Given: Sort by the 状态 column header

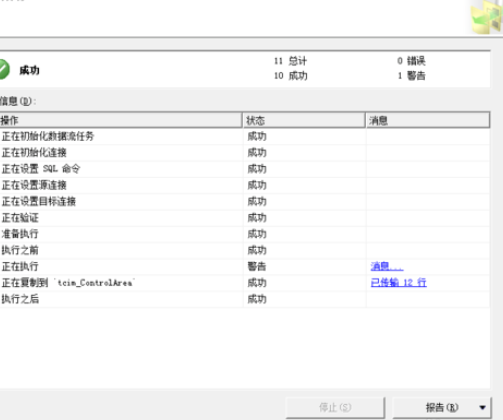Looking at the screenshot, I should pos(304,120).
